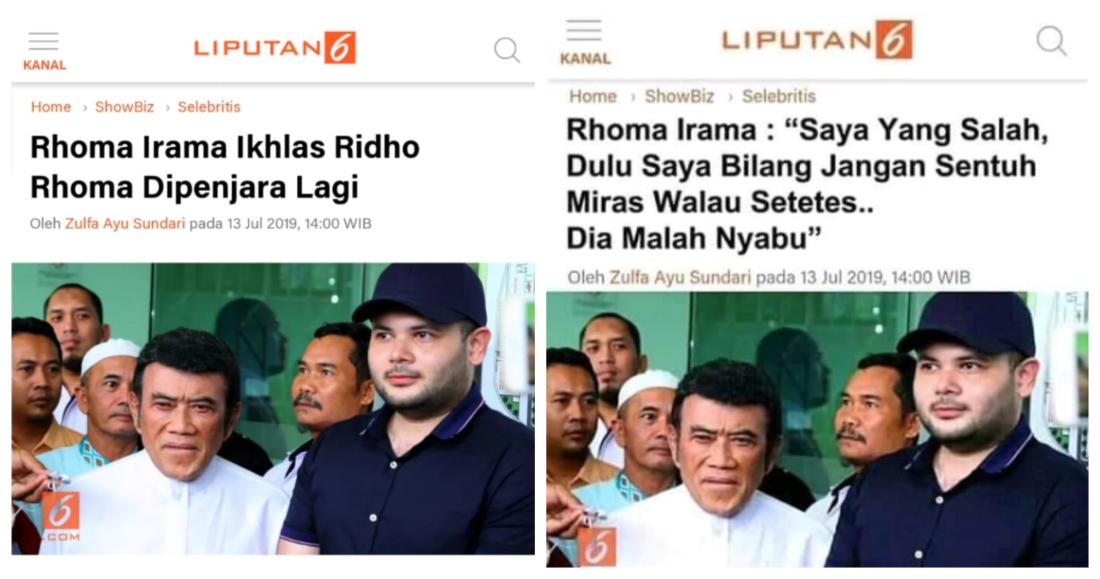
Task: Open ShowBiz breadcrumb in left article
Action: click(x=124, y=107)
